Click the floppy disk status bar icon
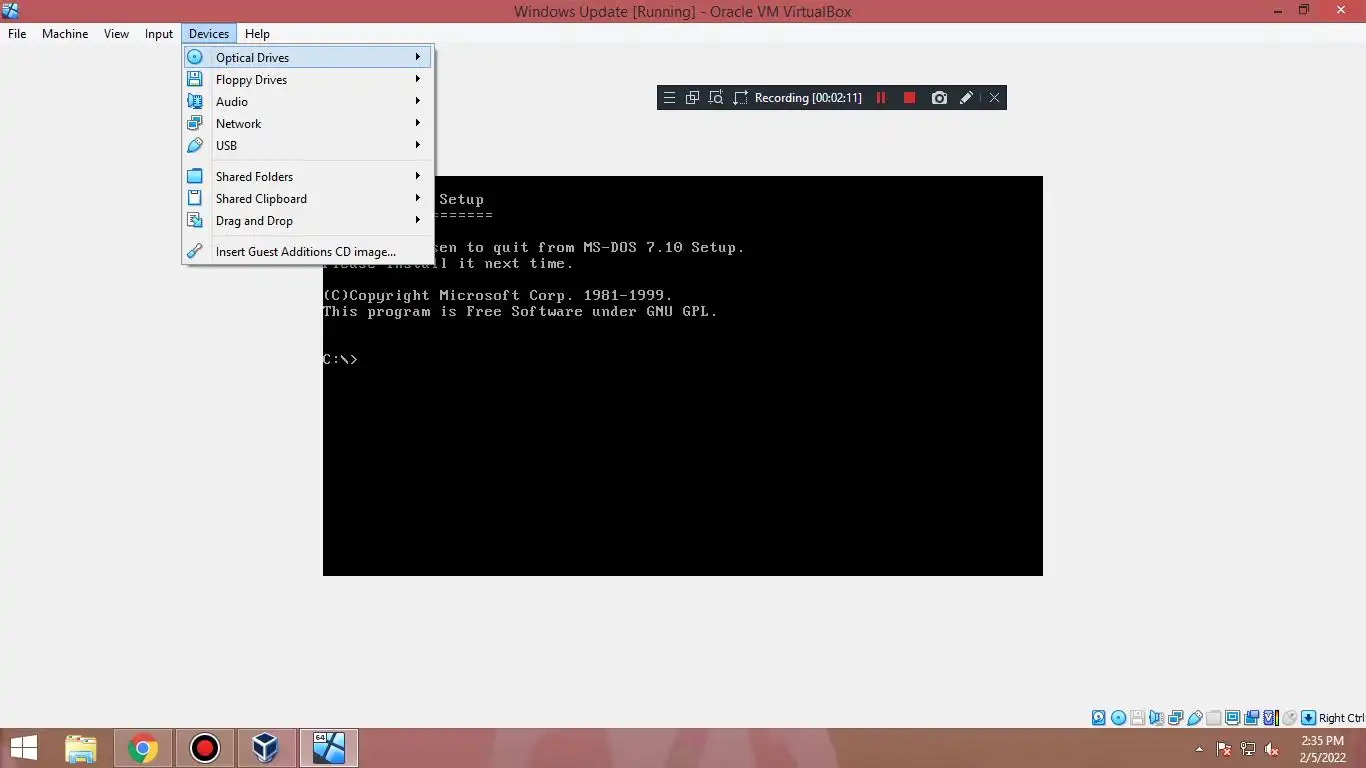 coord(1137,718)
